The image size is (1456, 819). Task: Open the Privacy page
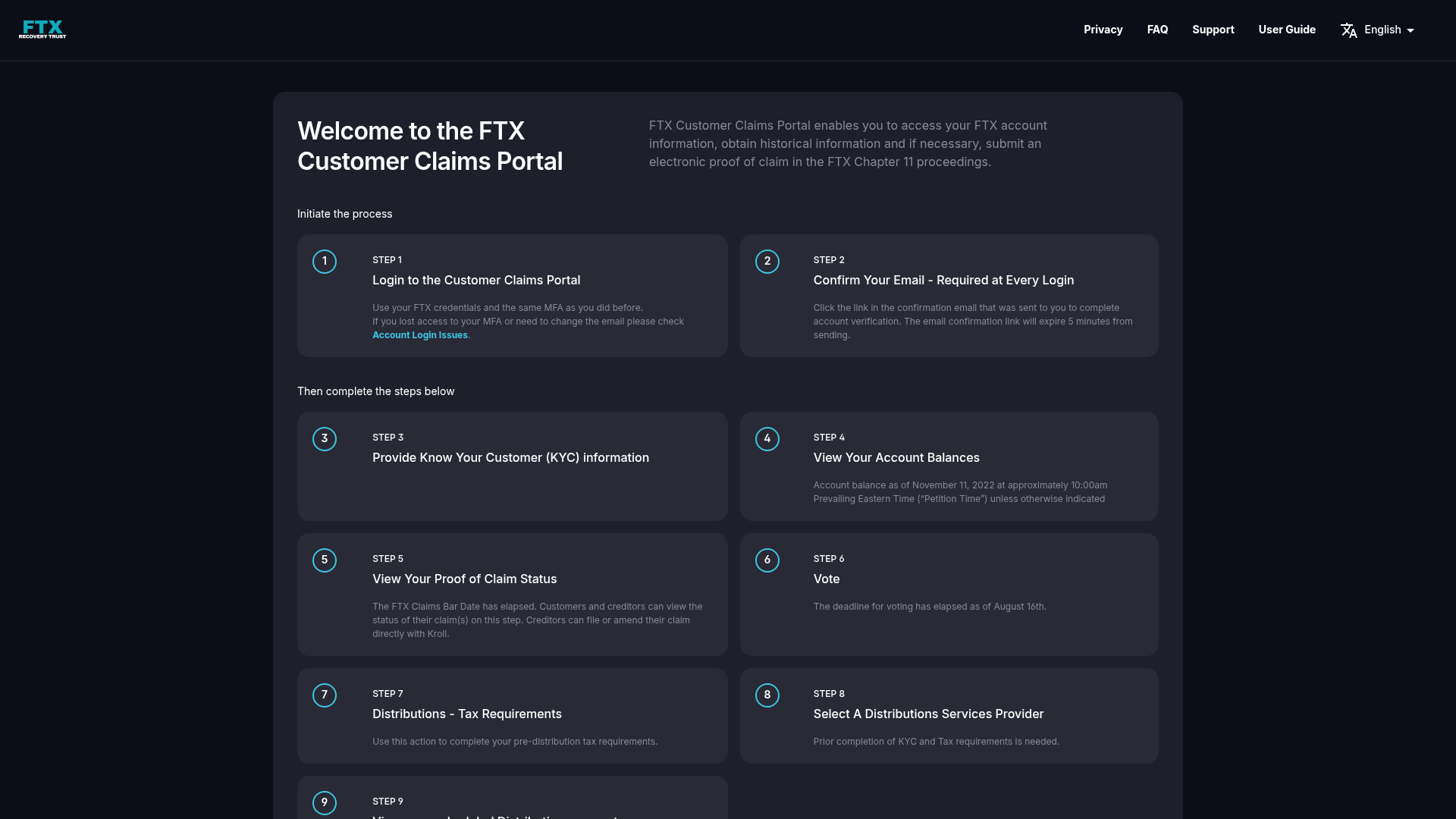(1103, 30)
